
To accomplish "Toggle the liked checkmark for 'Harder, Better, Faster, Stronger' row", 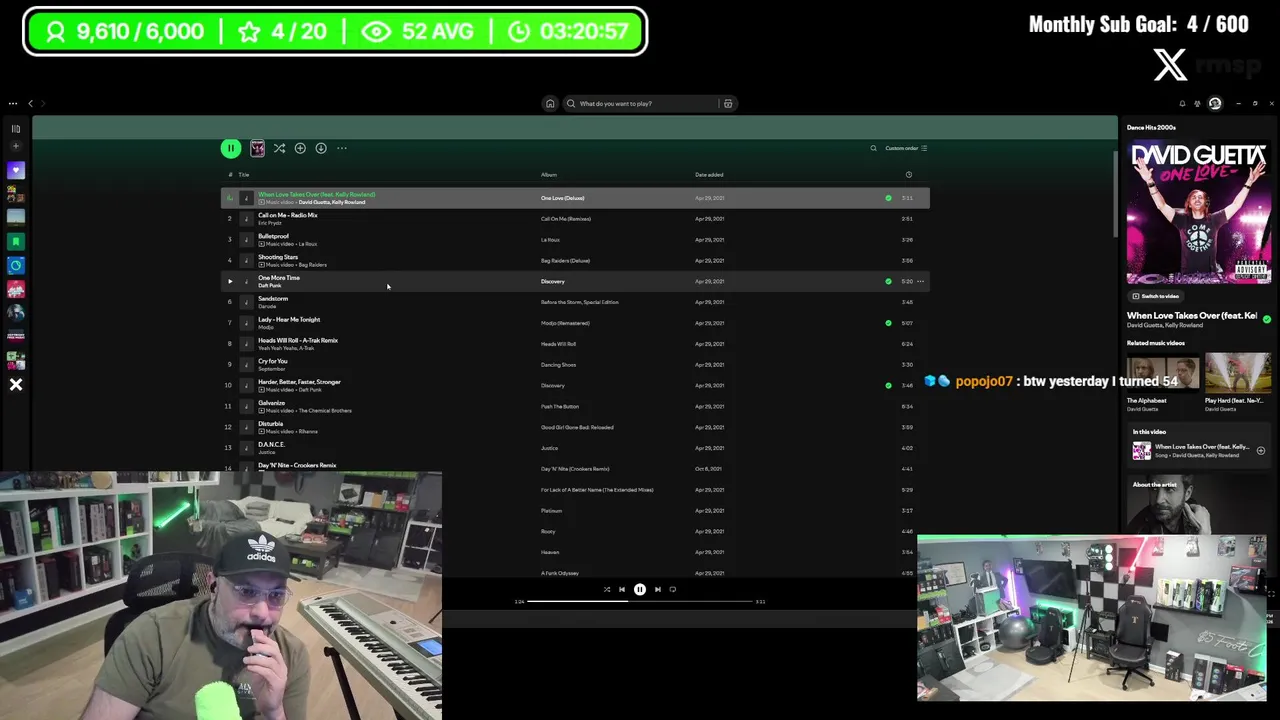I will [888, 385].
